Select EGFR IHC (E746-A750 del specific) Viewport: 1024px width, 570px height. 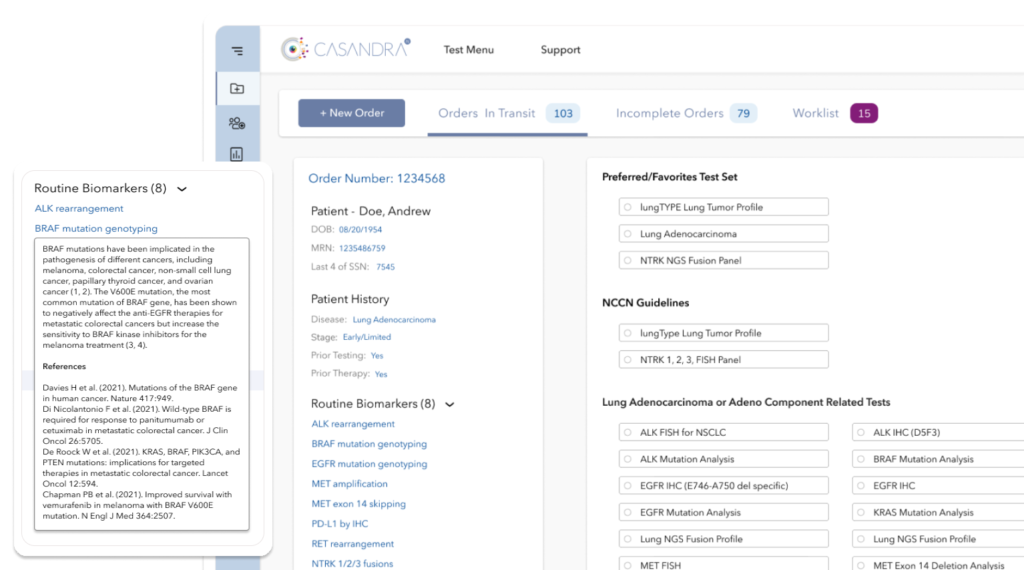tap(724, 486)
